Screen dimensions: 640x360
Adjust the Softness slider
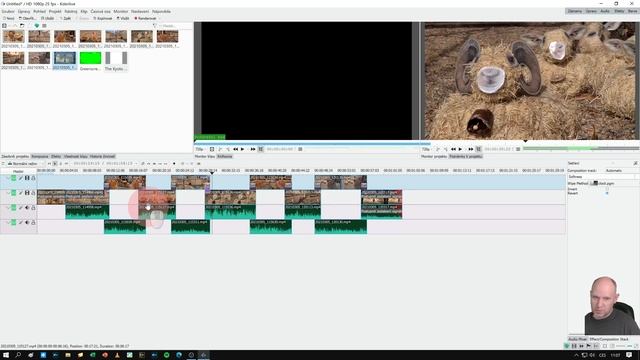[x=602, y=177]
